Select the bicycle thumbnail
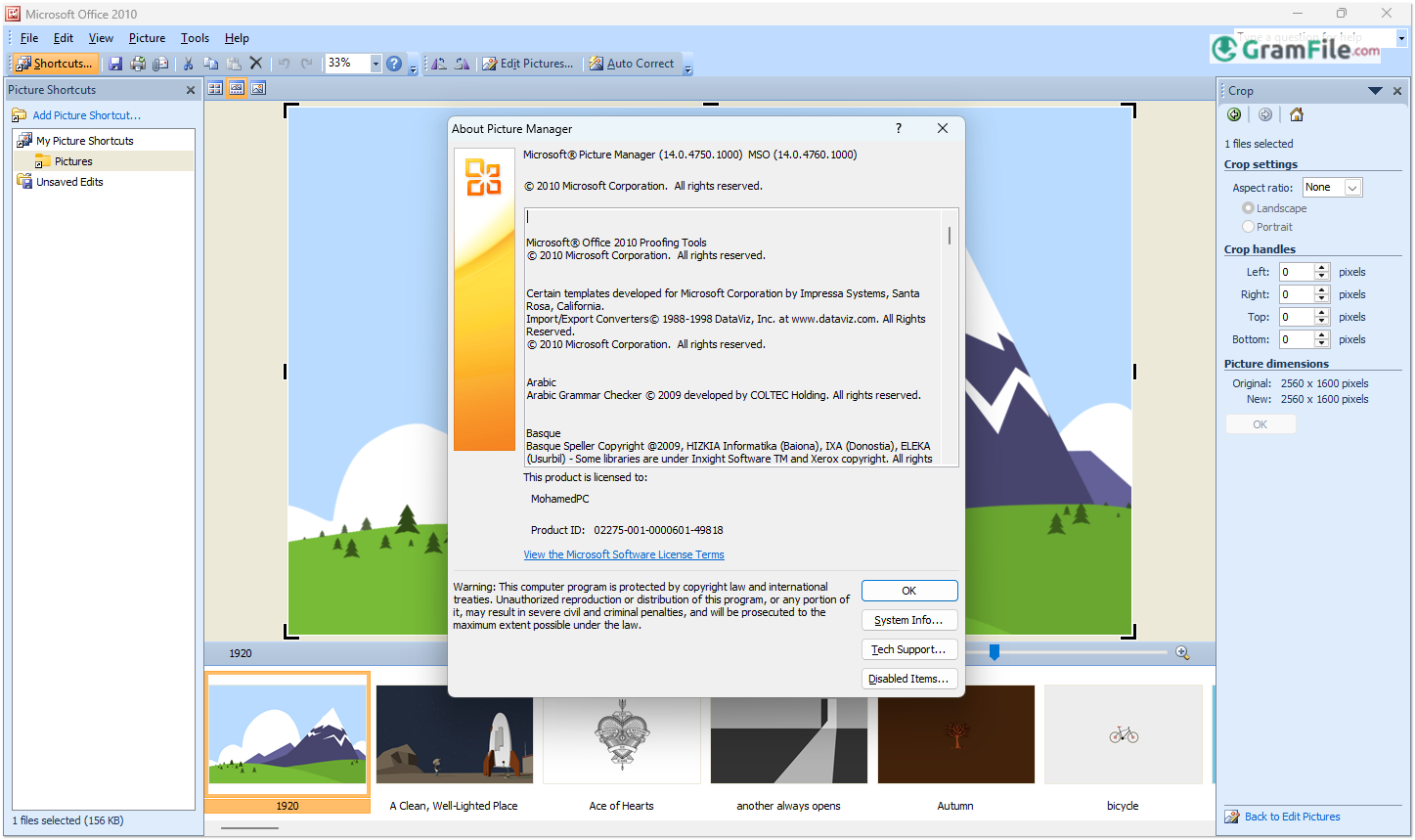Screen dimensions: 1415x840 click(1124, 734)
